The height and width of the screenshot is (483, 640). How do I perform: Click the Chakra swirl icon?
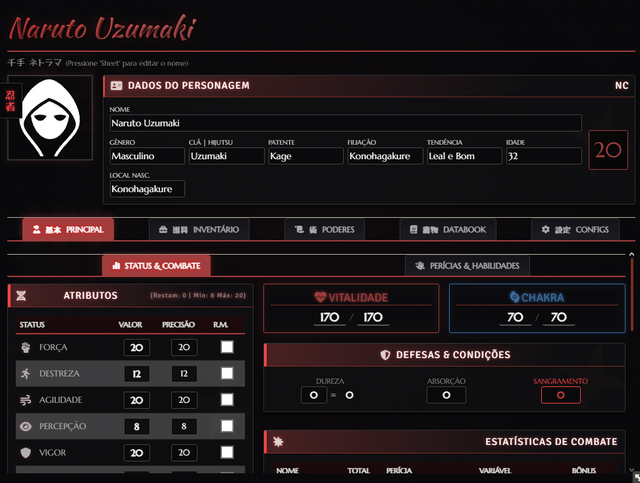tap(515, 297)
